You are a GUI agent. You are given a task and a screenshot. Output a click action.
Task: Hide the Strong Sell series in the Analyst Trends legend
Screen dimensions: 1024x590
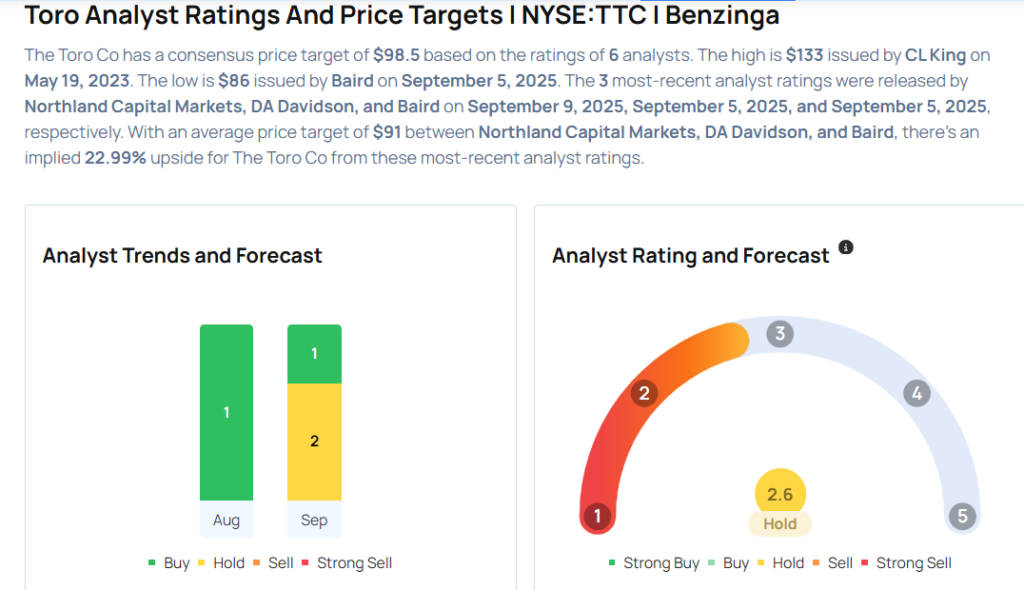pos(346,563)
